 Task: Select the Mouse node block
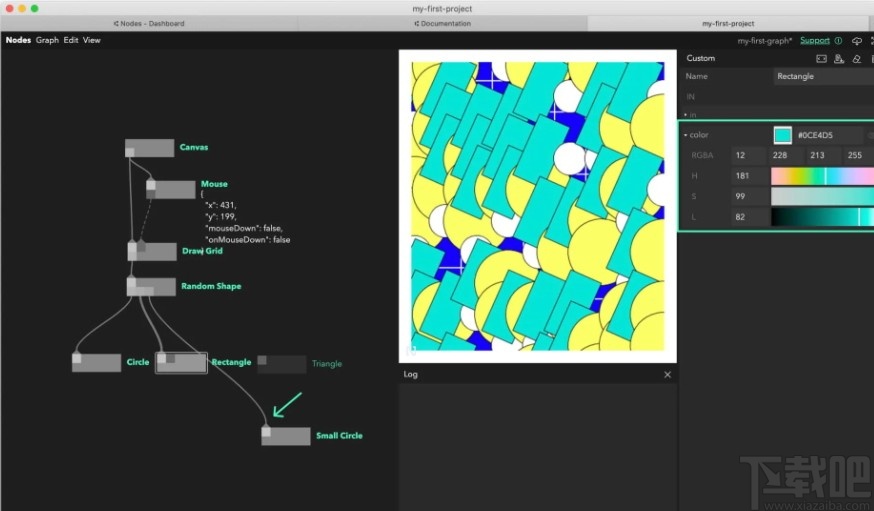pyautogui.click(x=171, y=189)
